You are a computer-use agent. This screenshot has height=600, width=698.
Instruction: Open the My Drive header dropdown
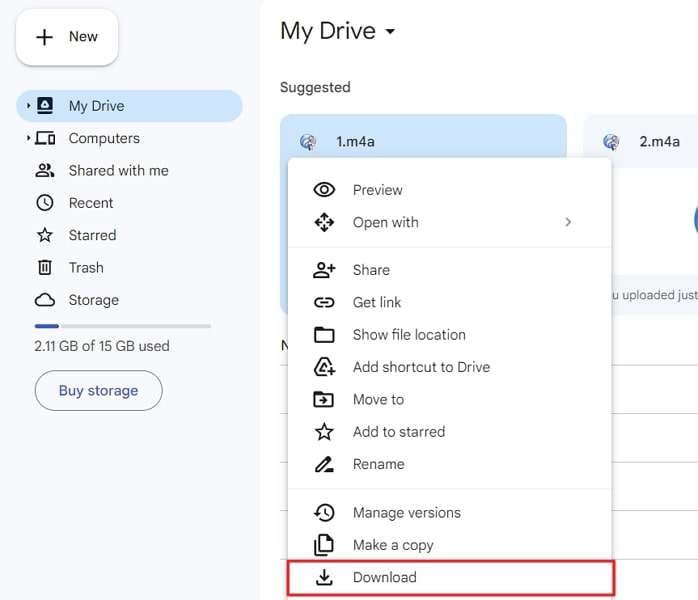(x=390, y=32)
